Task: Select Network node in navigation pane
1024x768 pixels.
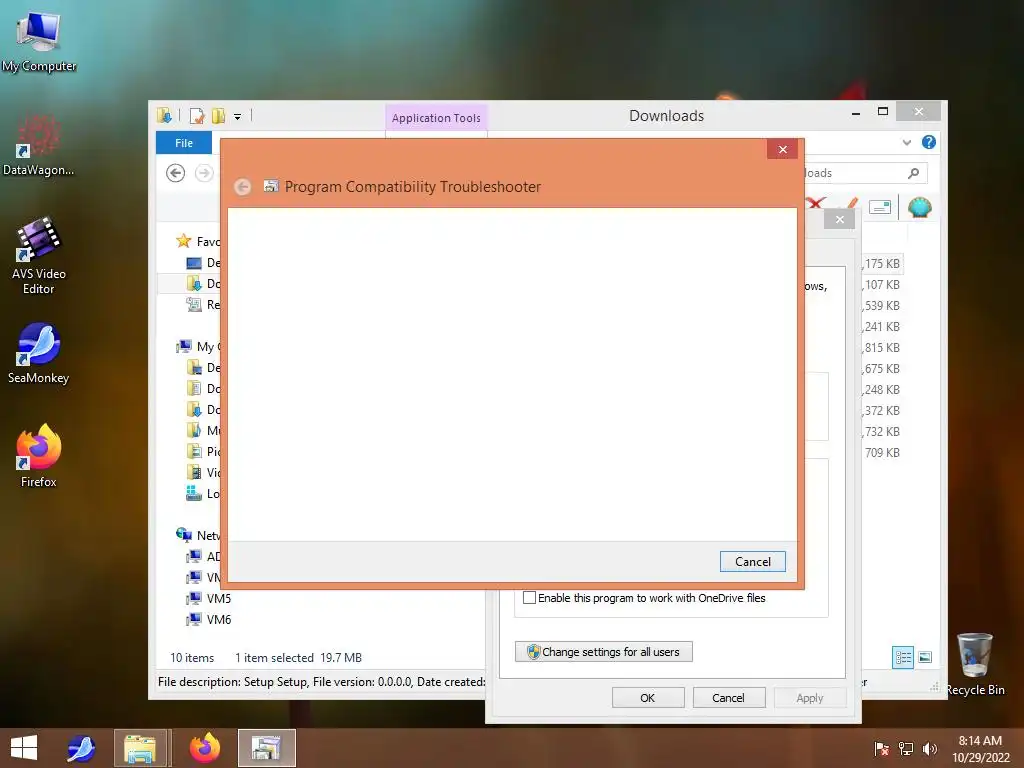Action: [199, 536]
